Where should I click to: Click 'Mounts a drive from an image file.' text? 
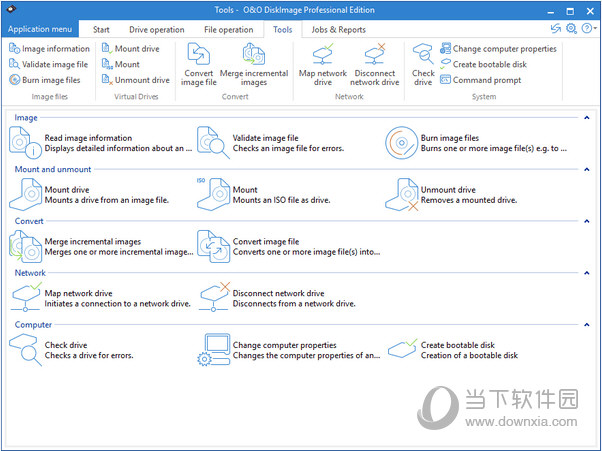107,200
